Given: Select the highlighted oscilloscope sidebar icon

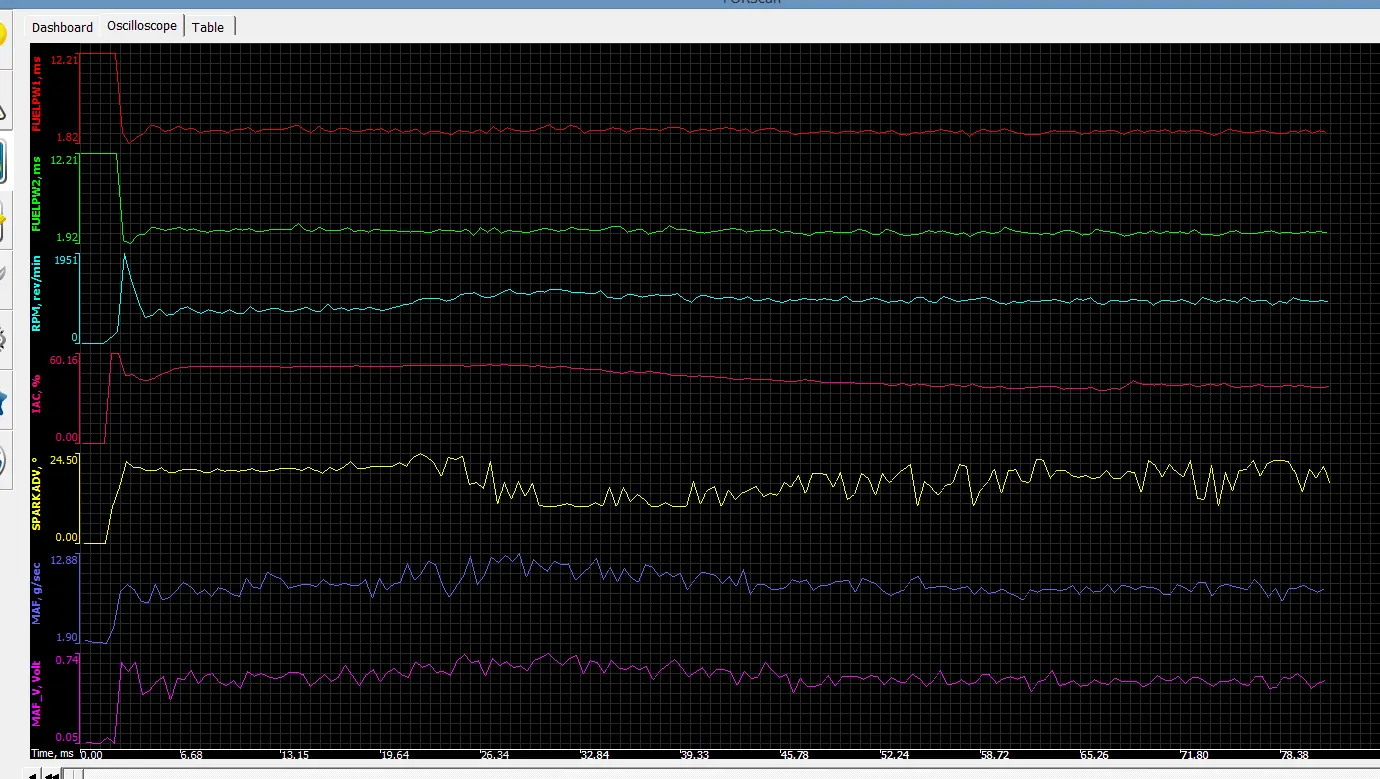Looking at the screenshot, I should (4, 162).
